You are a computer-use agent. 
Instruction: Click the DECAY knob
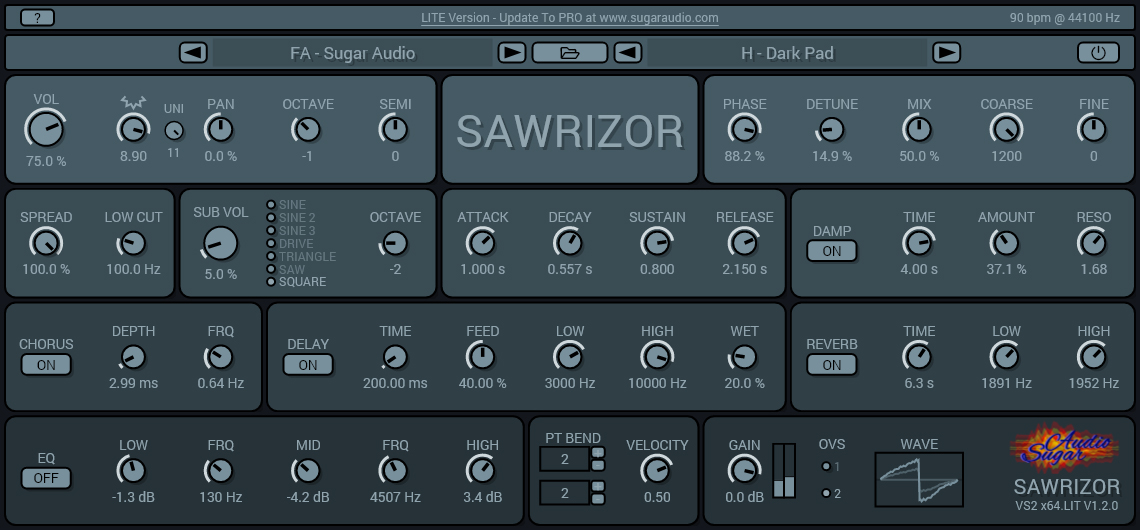point(569,243)
